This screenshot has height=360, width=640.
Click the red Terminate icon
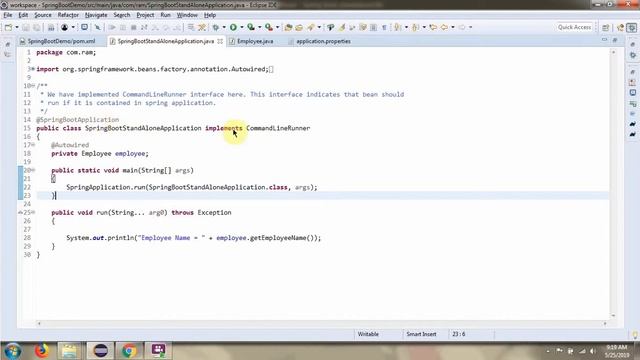click(133, 27)
